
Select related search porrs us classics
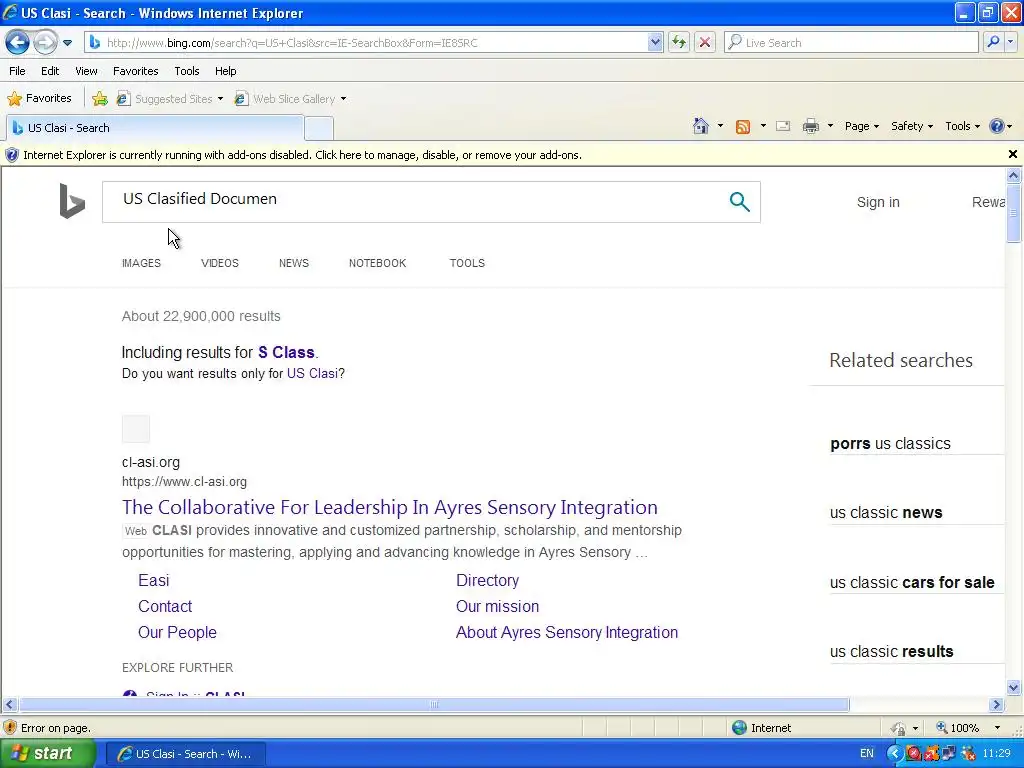pos(890,444)
